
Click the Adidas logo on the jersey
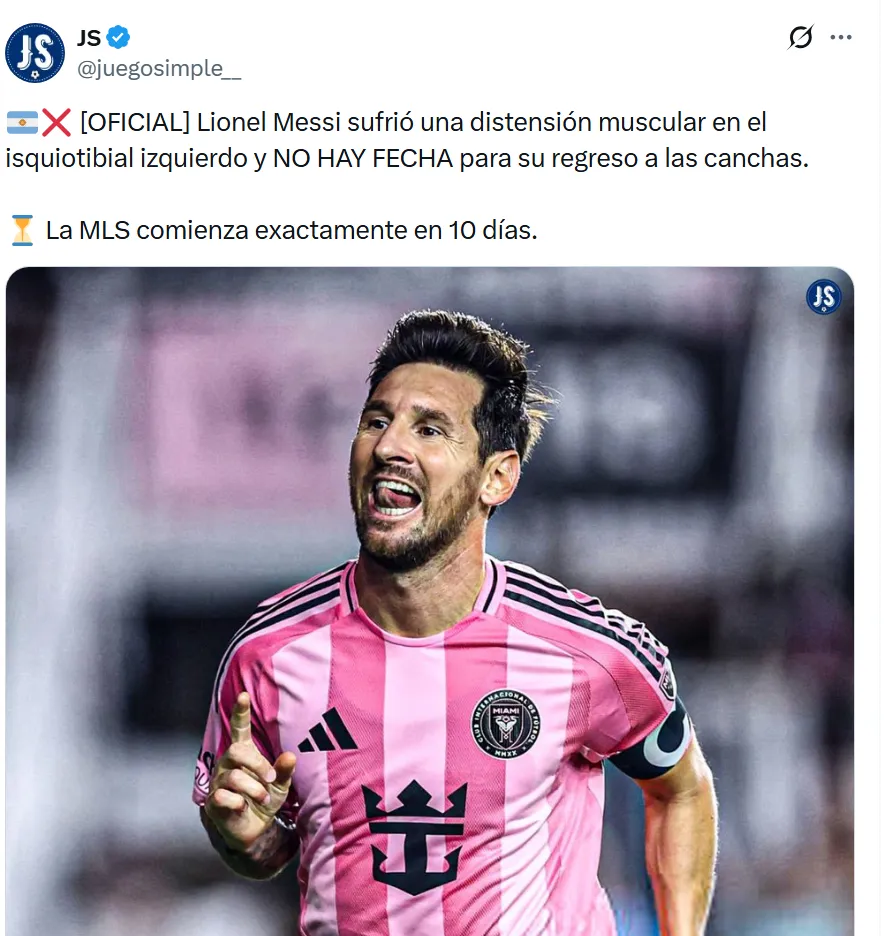coord(327,730)
